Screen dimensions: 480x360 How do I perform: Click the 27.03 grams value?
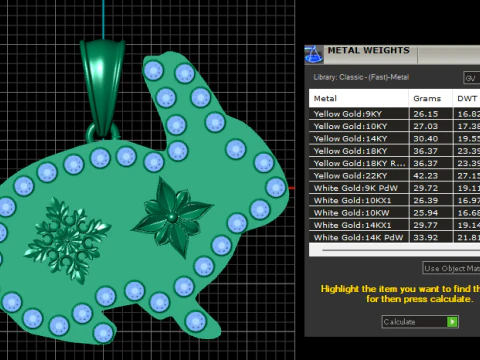(426, 126)
